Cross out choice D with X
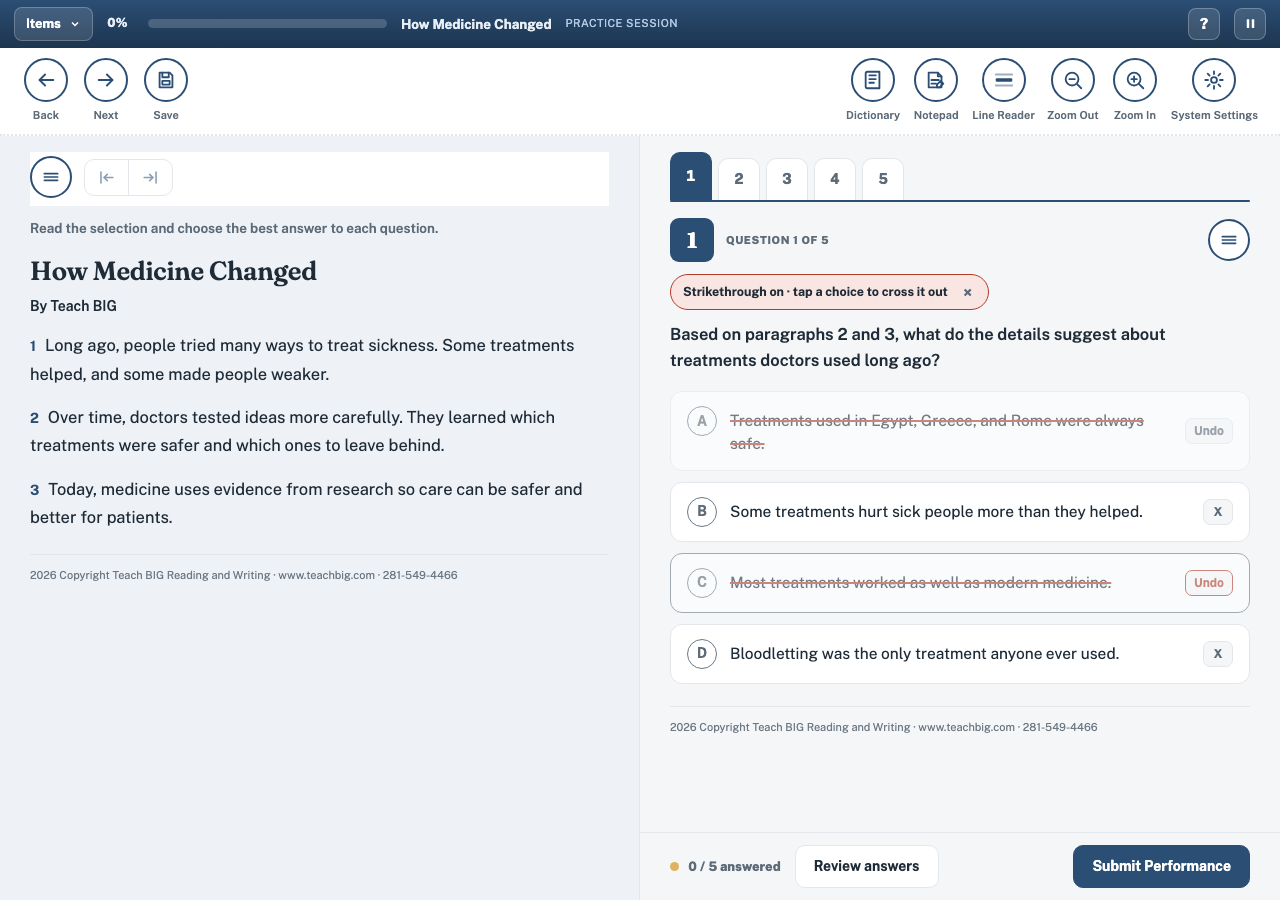 coord(1217,654)
